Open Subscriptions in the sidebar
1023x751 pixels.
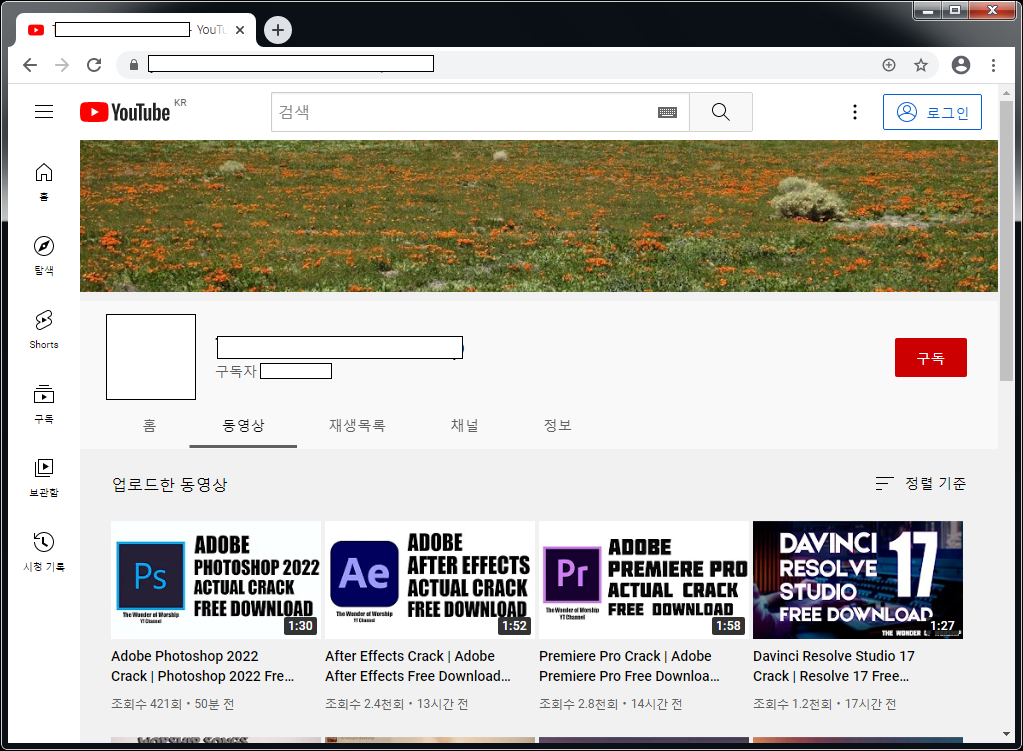tap(44, 404)
